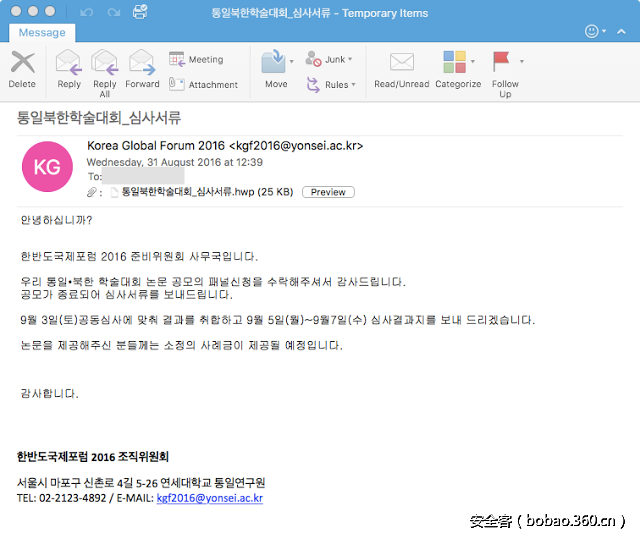Screen dimensions: 640x539
Task: Open the Follow Up flag dropdown
Action: [x=521, y=61]
